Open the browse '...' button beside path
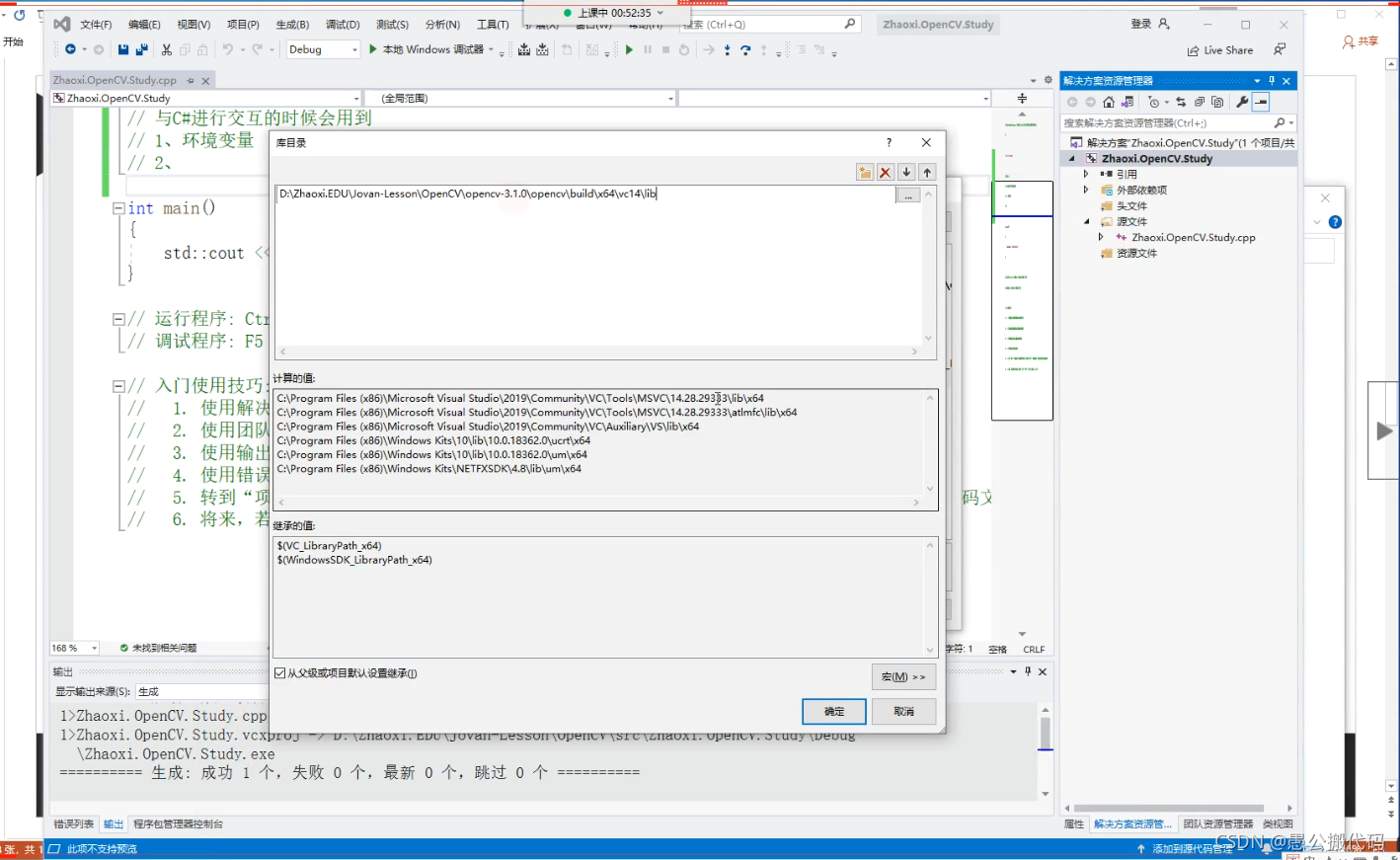 (x=908, y=195)
